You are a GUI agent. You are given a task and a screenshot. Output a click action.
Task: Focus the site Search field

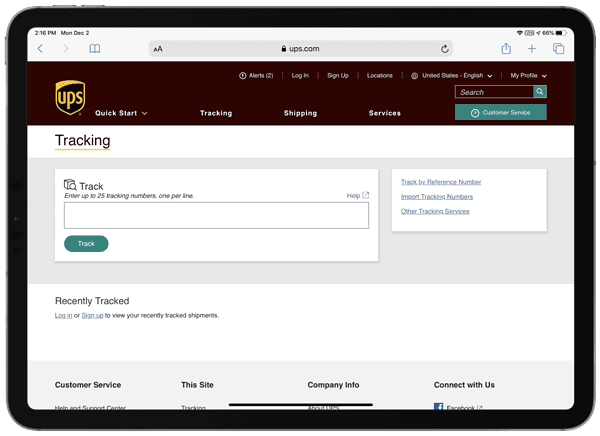(494, 92)
